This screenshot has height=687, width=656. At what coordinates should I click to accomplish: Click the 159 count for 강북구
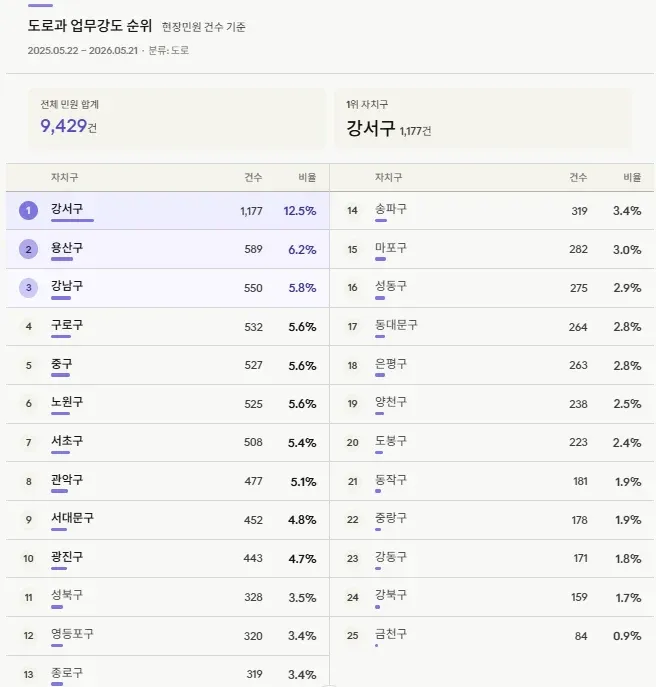pyautogui.click(x=579, y=597)
